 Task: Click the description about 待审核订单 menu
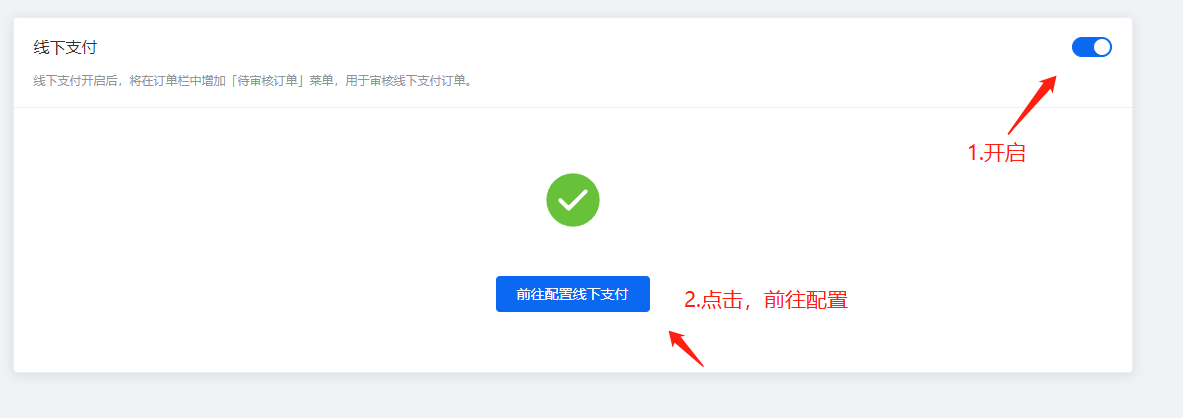click(254, 81)
